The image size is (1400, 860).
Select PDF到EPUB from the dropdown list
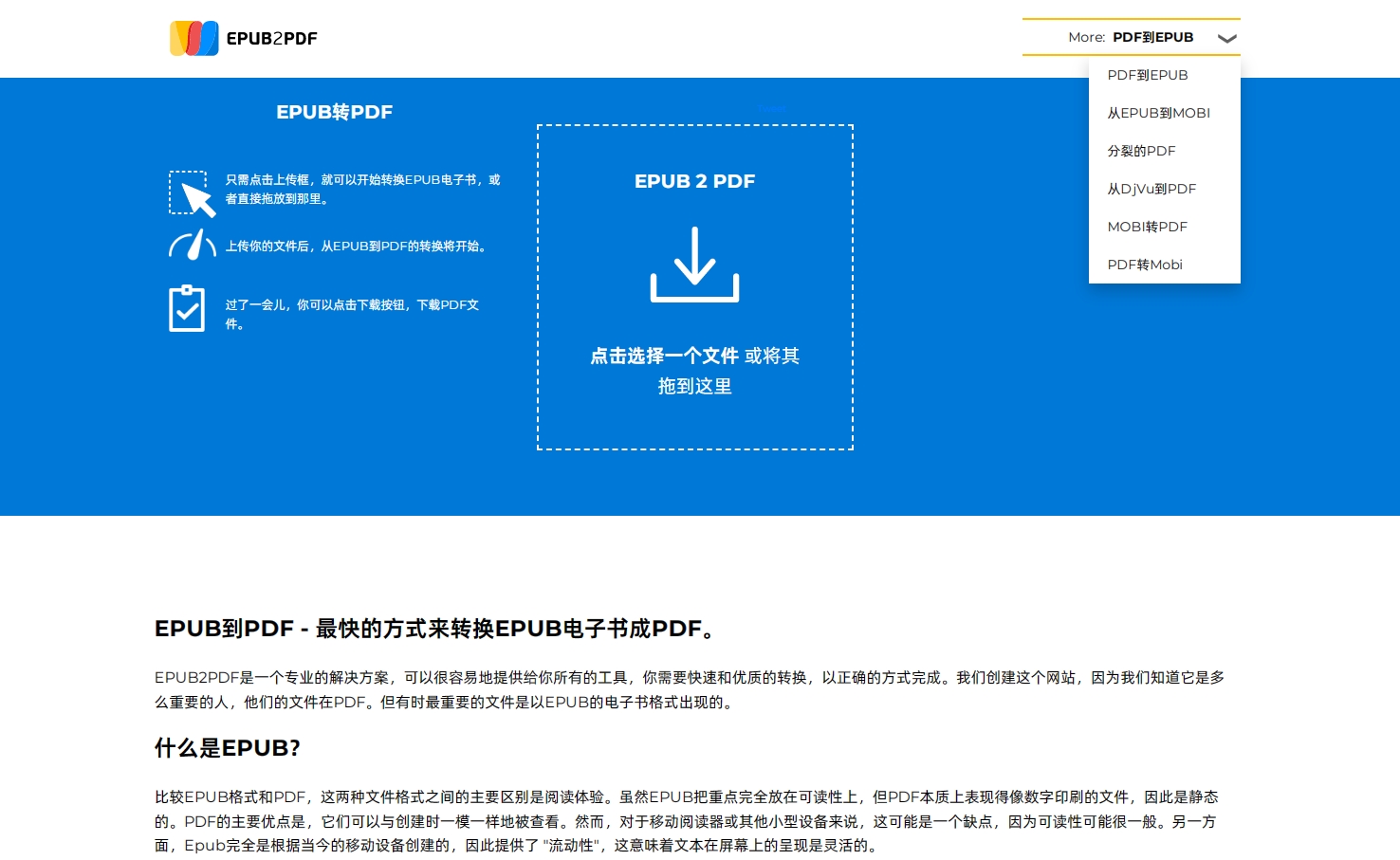click(x=1165, y=75)
